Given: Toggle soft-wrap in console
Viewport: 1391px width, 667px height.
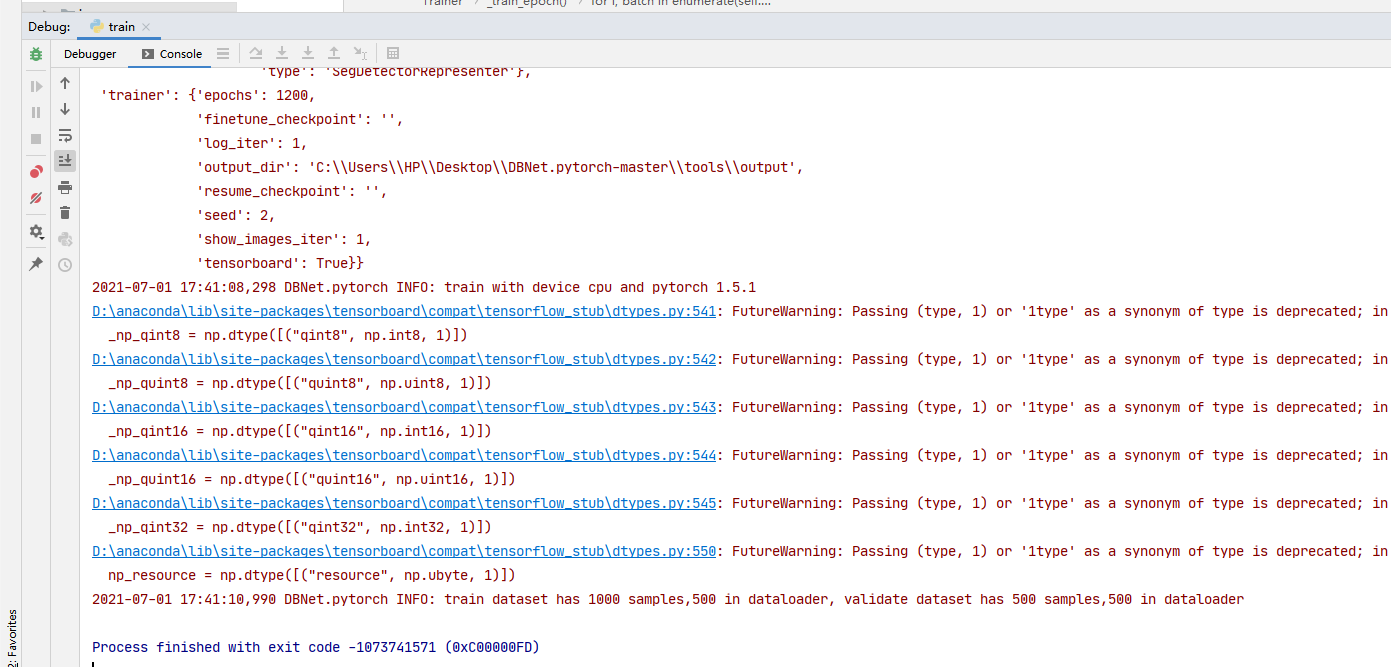Looking at the screenshot, I should click(x=65, y=135).
